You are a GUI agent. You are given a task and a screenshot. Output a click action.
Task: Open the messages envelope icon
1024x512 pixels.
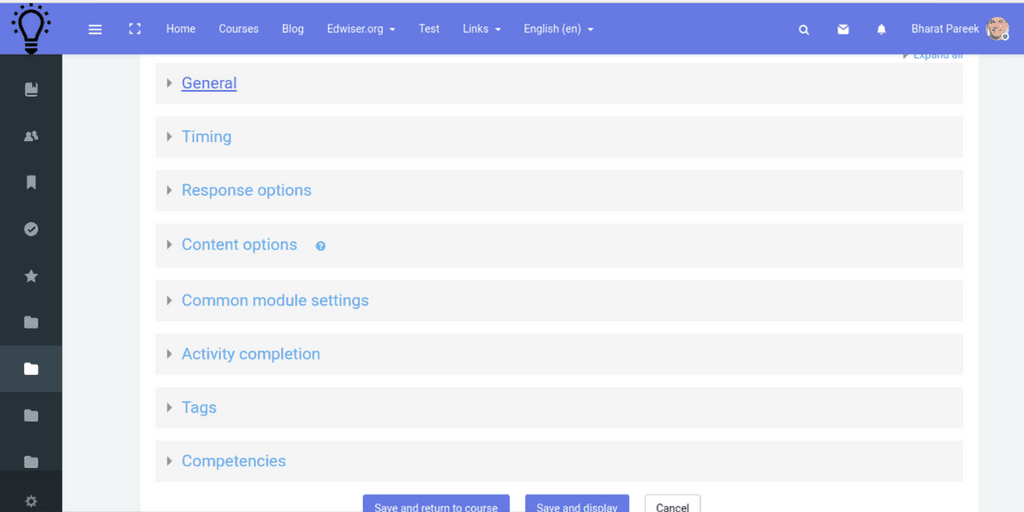coord(843,29)
